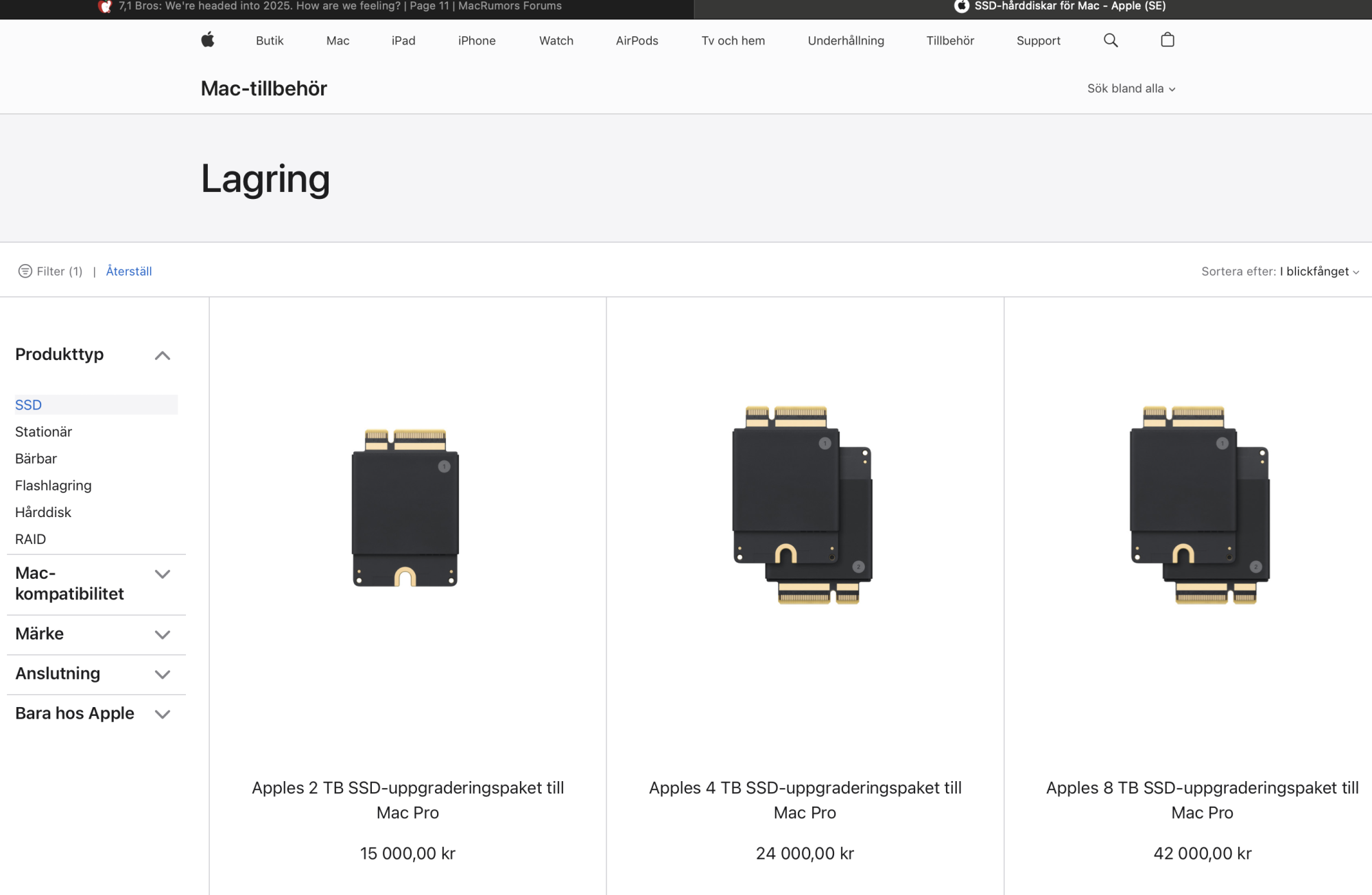Open the 8 TB SSD product image
This screenshot has width=1372, height=895.
(x=1200, y=505)
